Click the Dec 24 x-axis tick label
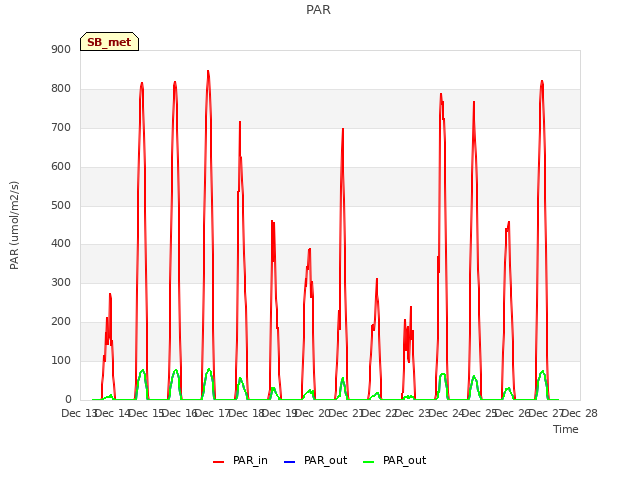This screenshot has width=640, height=480. pyautogui.click(x=446, y=413)
